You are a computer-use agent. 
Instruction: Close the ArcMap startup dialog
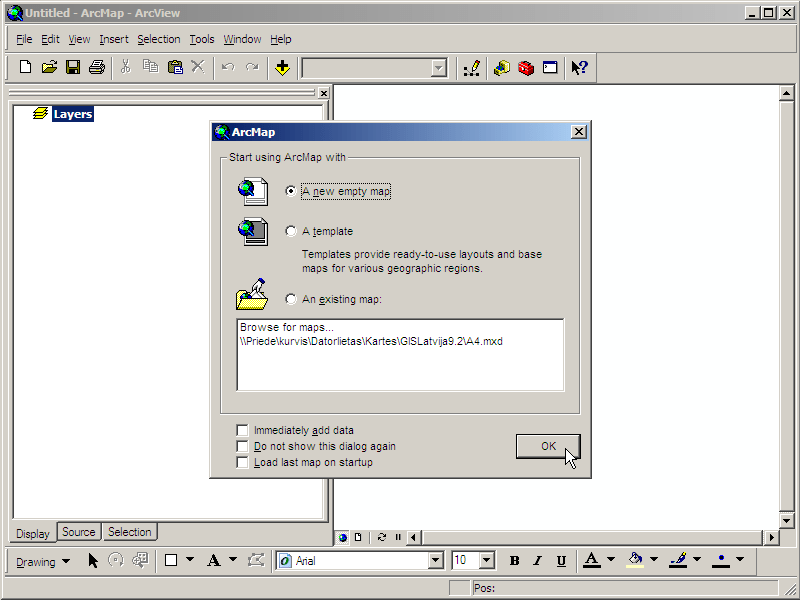(x=579, y=132)
